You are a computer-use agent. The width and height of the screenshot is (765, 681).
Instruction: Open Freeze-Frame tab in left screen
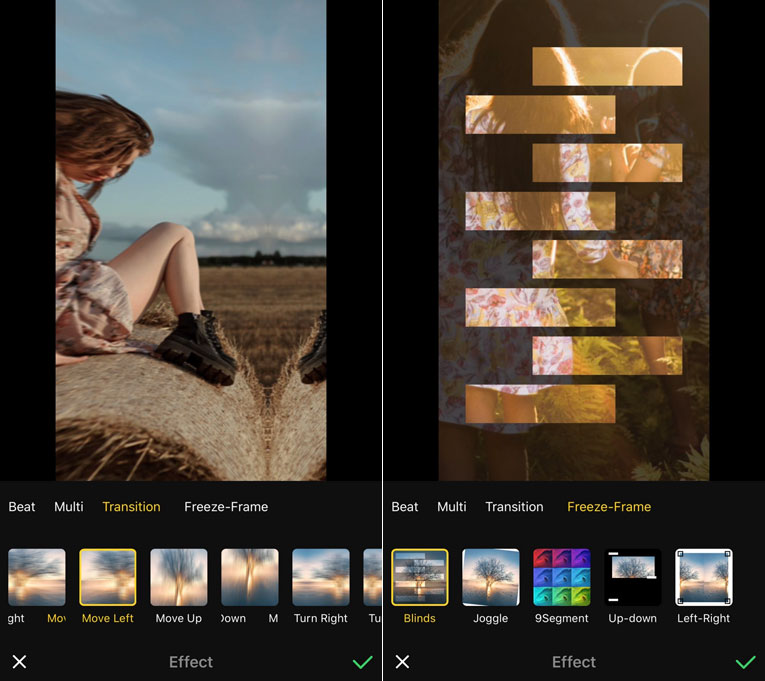click(226, 507)
